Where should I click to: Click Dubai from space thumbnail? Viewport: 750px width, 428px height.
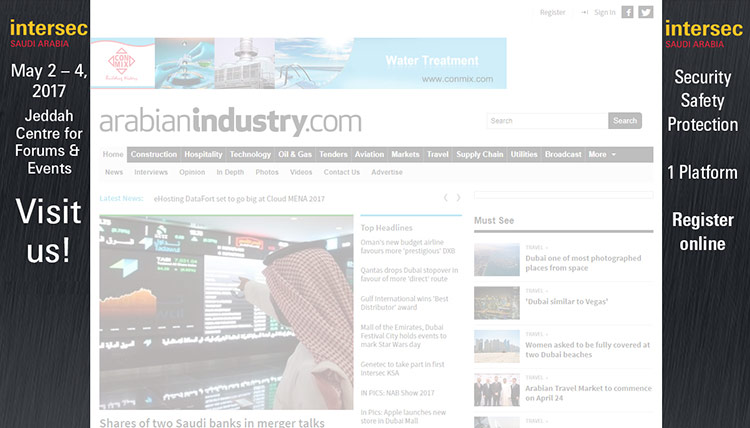click(x=497, y=260)
